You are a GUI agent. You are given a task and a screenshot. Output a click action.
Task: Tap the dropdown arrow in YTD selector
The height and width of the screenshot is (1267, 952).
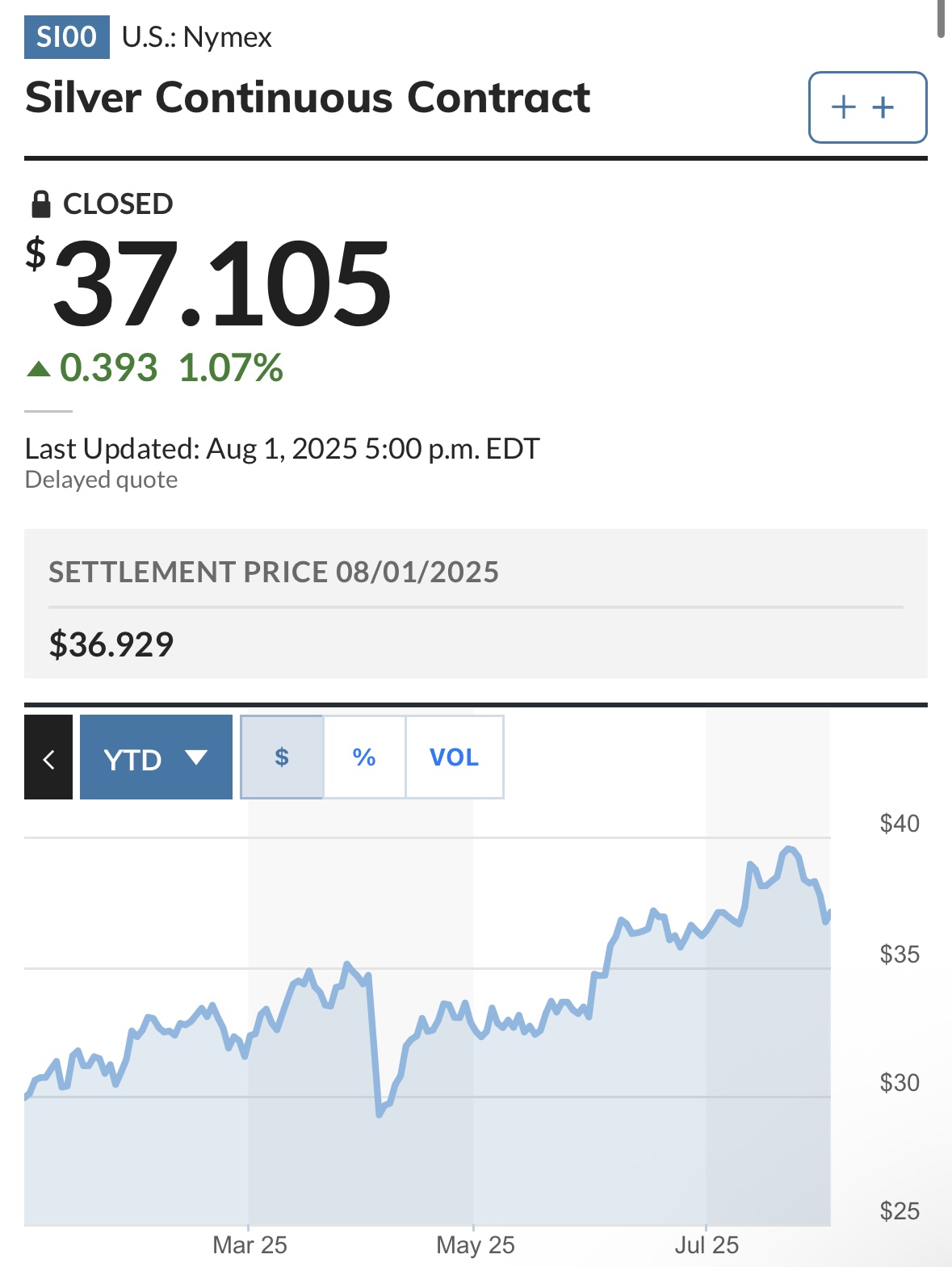tap(196, 757)
